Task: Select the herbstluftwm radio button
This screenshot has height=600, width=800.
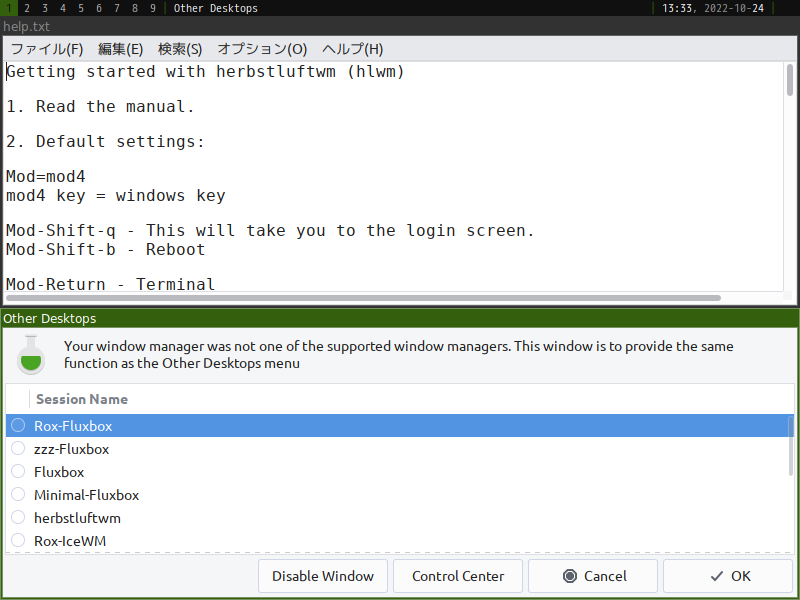Action: (18, 517)
